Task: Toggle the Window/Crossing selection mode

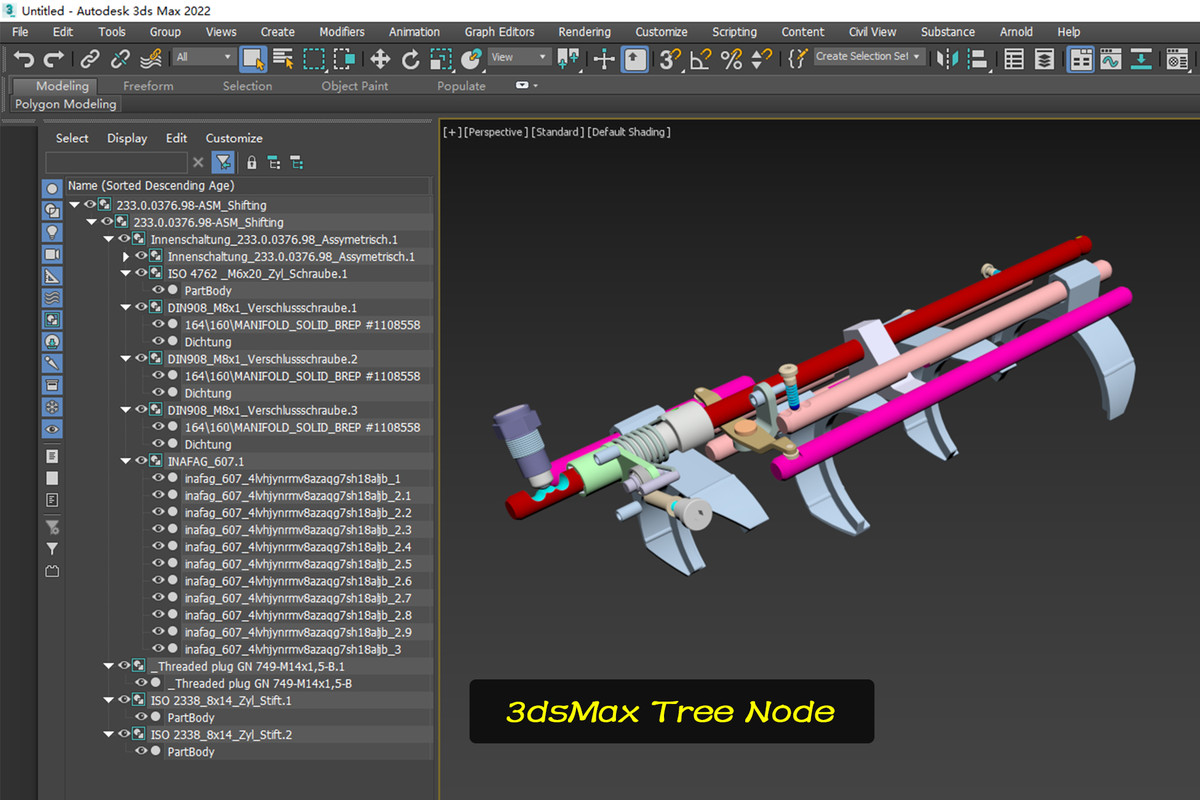Action: pyautogui.click(x=344, y=59)
